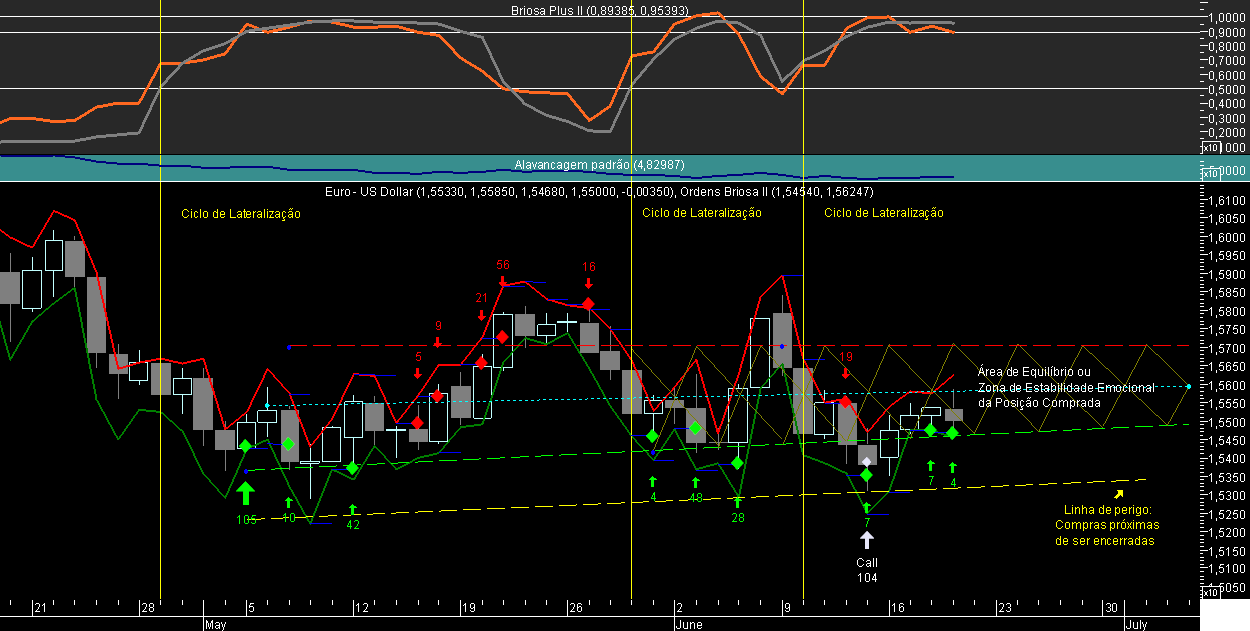The width and height of the screenshot is (1250, 631).
Task: Click the white Call arrow above 104
Action: pyautogui.click(x=867, y=540)
